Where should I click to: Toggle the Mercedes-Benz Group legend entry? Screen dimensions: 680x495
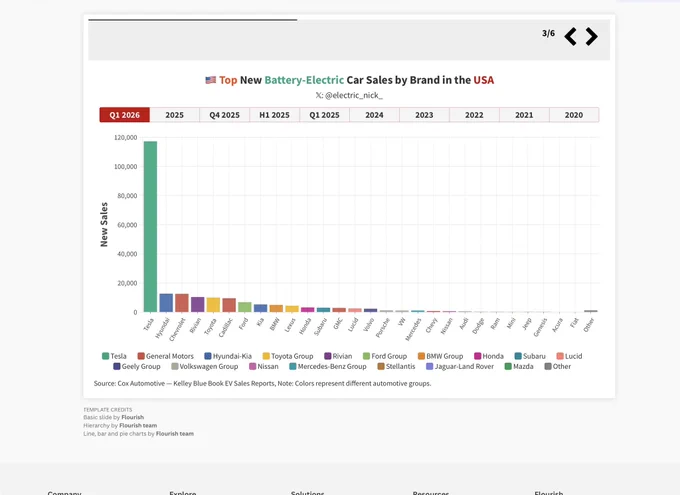point(328,367)
